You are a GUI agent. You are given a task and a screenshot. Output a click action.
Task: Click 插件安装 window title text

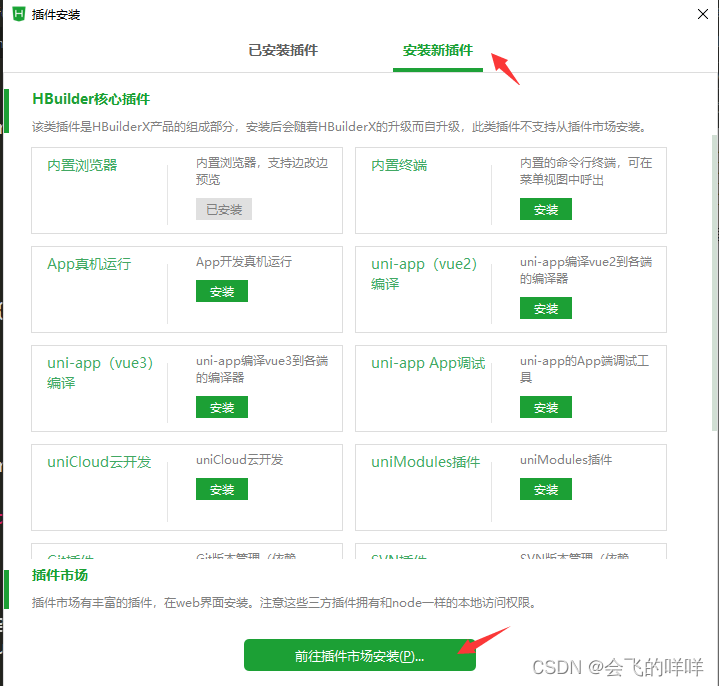pyautogui.click(x=56, y=15)
